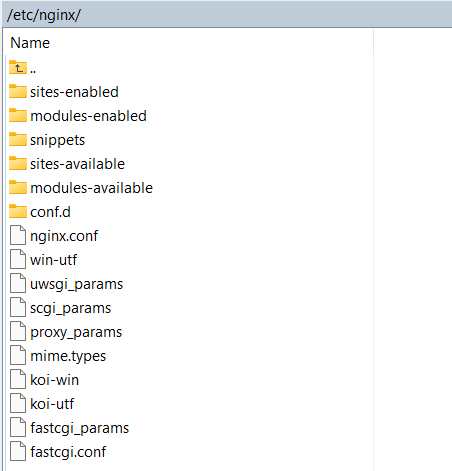Select the sites-available folder icon
Viewport: 452px width, 471px height.
pos(18,164)
